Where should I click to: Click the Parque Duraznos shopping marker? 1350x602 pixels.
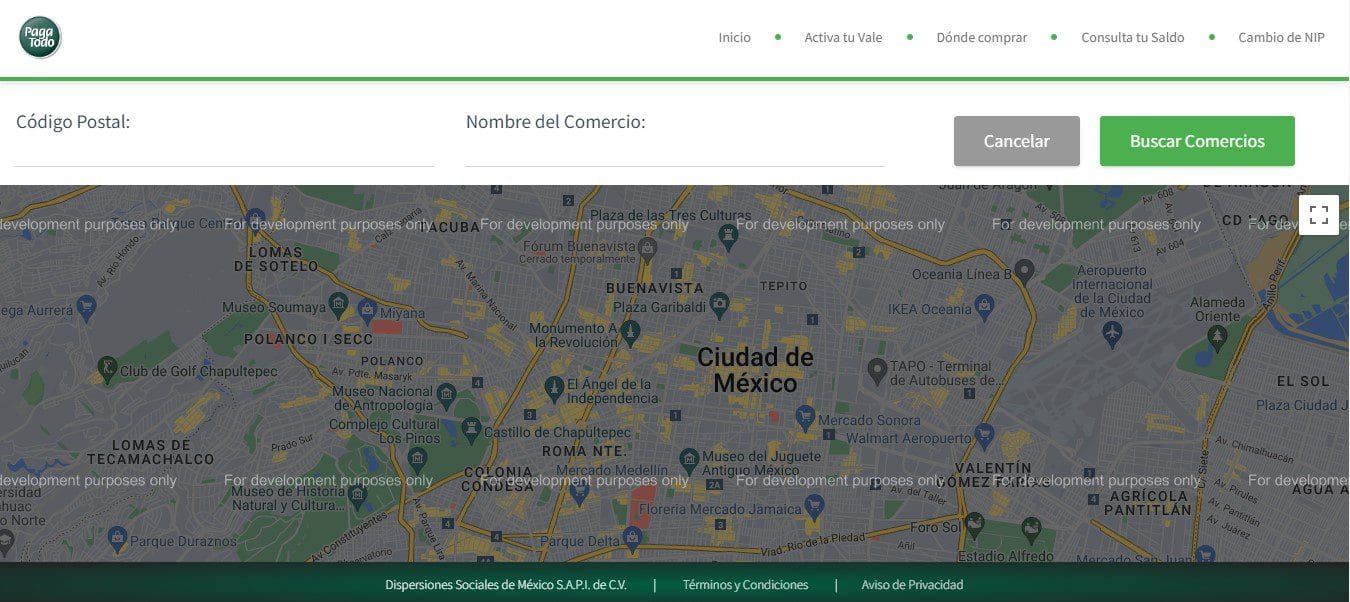click(118, 538)
